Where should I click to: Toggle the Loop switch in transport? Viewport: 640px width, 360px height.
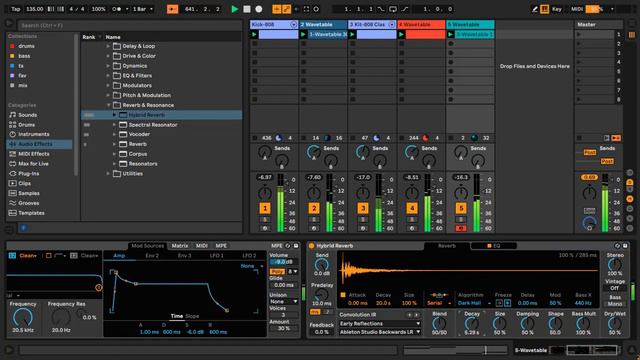click(393, 9)
